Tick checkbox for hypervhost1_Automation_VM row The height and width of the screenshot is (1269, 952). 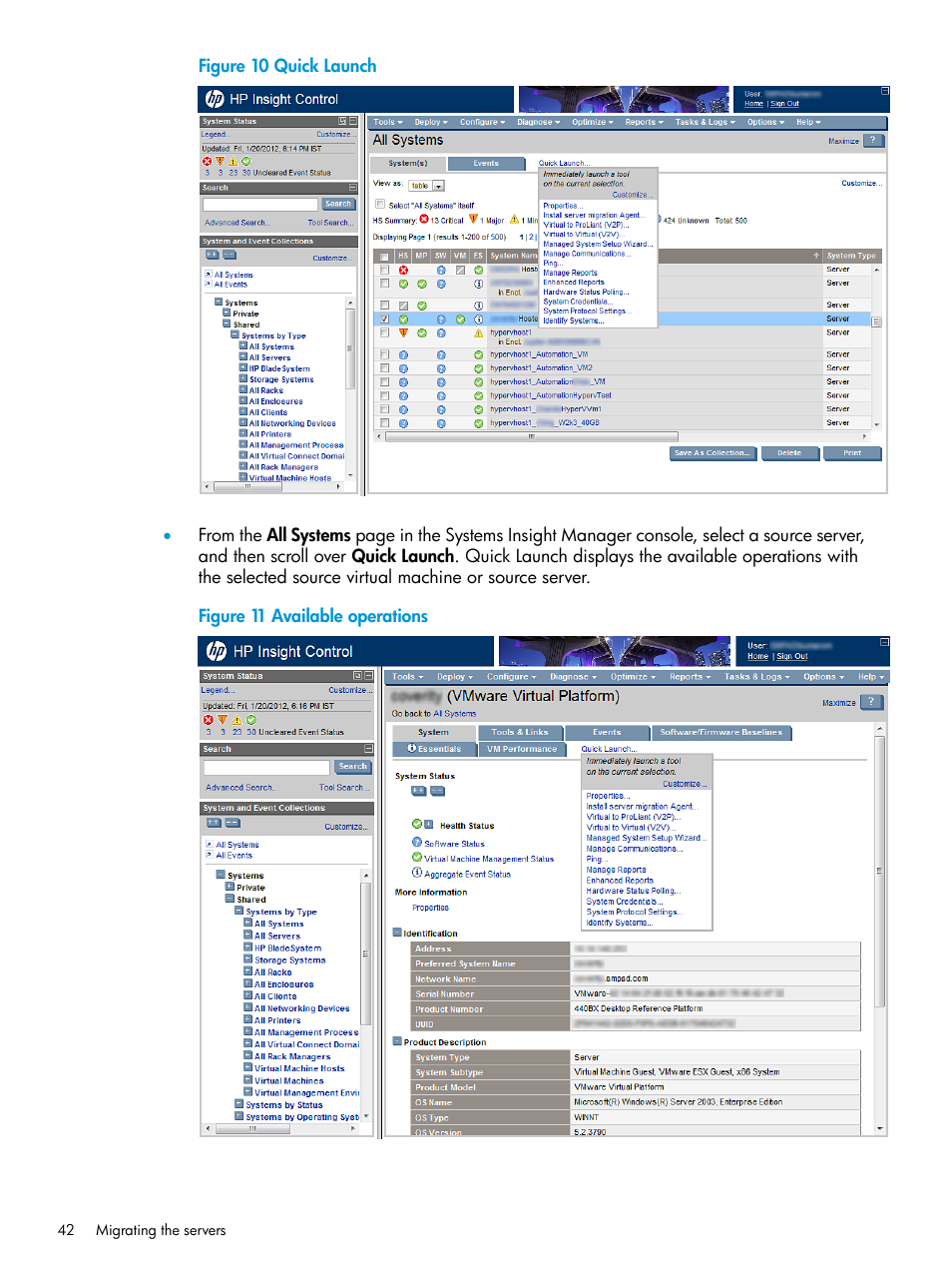point(384,354)
